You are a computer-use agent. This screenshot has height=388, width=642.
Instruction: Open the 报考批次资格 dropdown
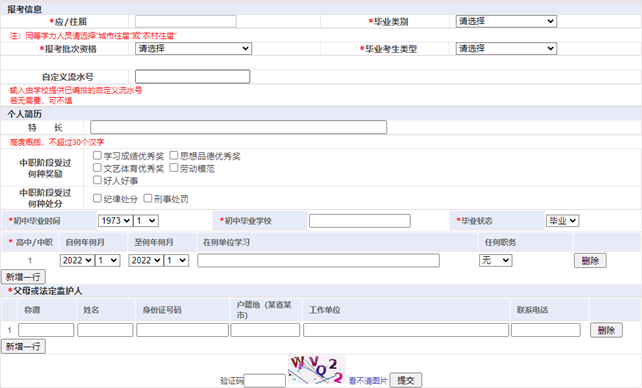click(193, 49)
